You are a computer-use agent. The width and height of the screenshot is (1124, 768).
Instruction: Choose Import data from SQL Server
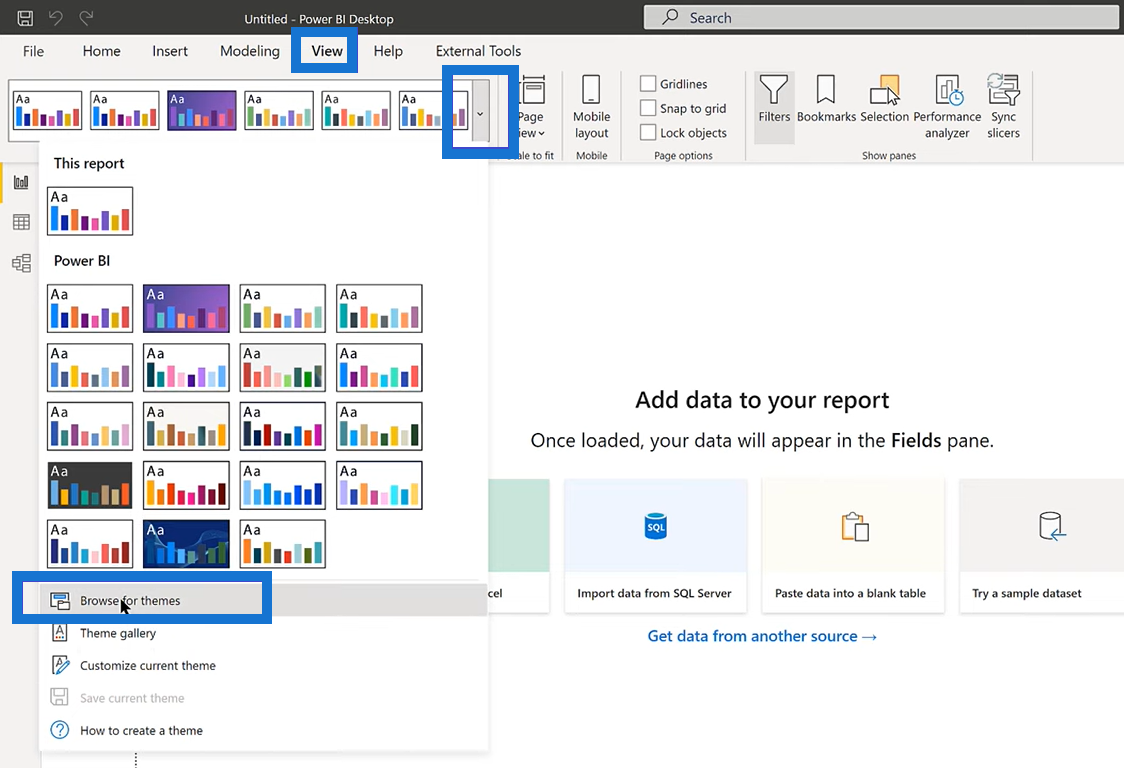[x=655, y=546]
